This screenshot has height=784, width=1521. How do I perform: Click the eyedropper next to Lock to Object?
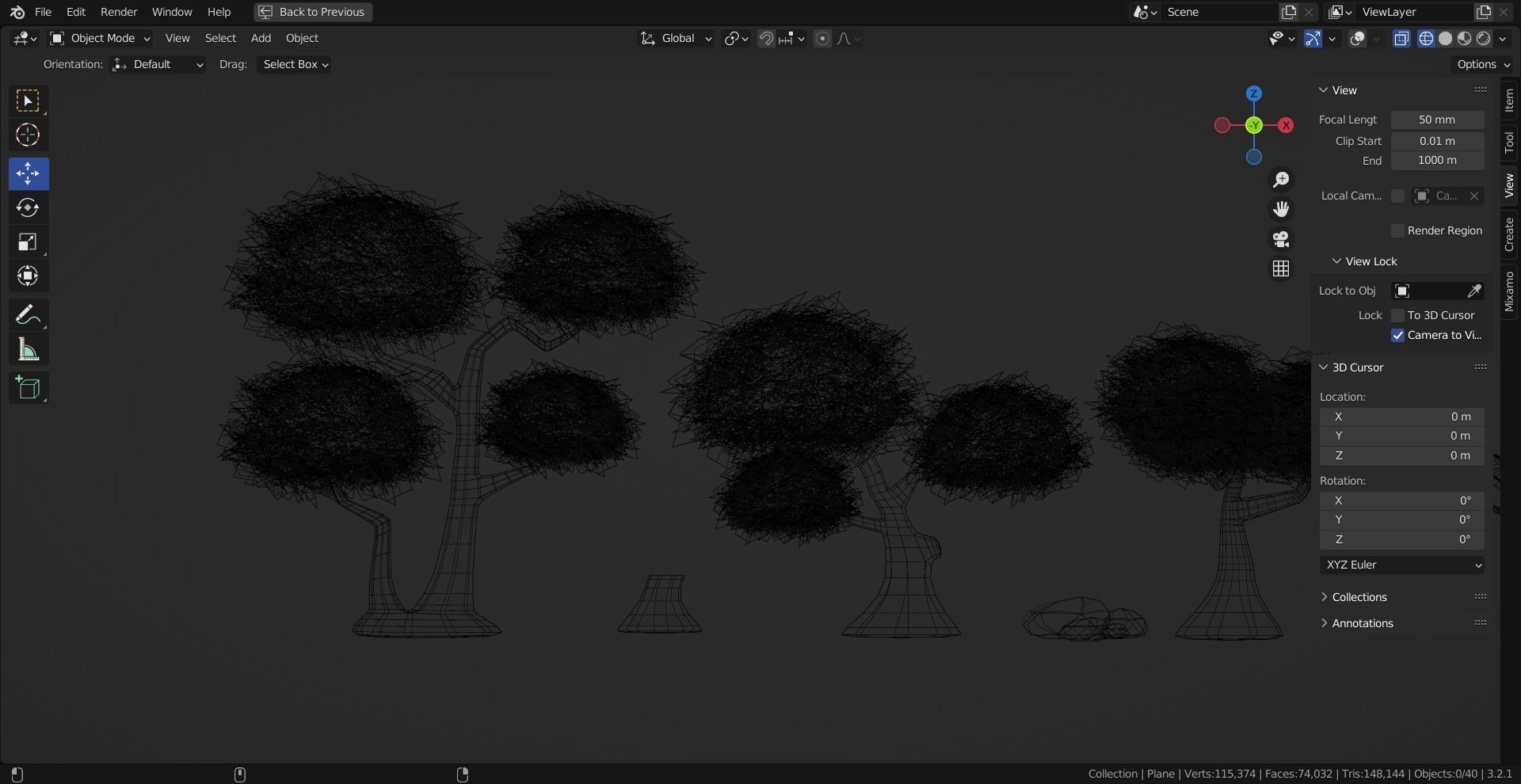click(1474, 291)
